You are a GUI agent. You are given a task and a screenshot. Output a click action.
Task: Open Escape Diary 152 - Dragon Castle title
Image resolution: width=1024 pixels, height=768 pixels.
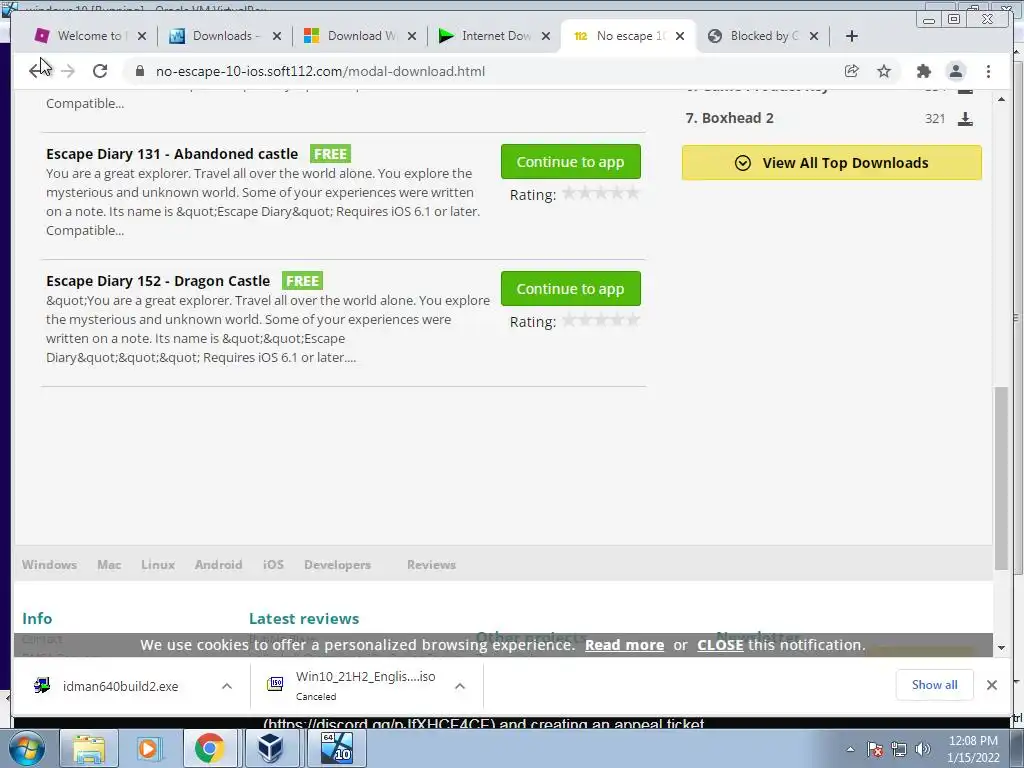[x=158, y=281]
